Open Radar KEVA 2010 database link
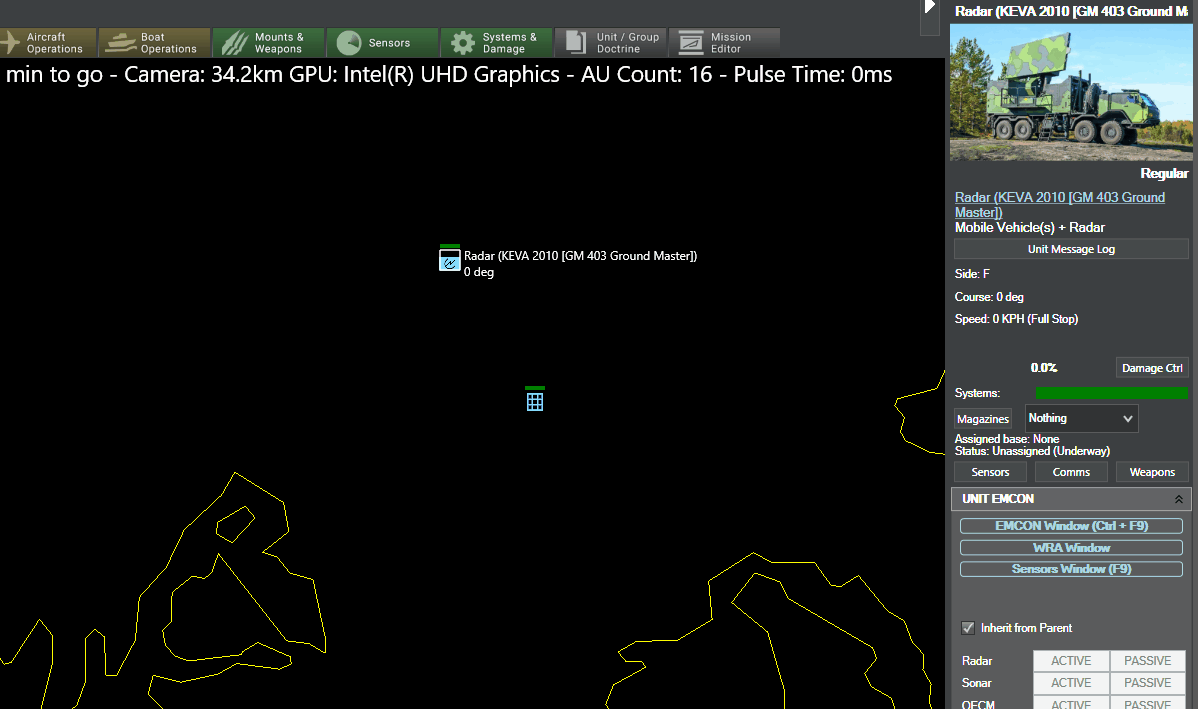 click(1060, 205)
